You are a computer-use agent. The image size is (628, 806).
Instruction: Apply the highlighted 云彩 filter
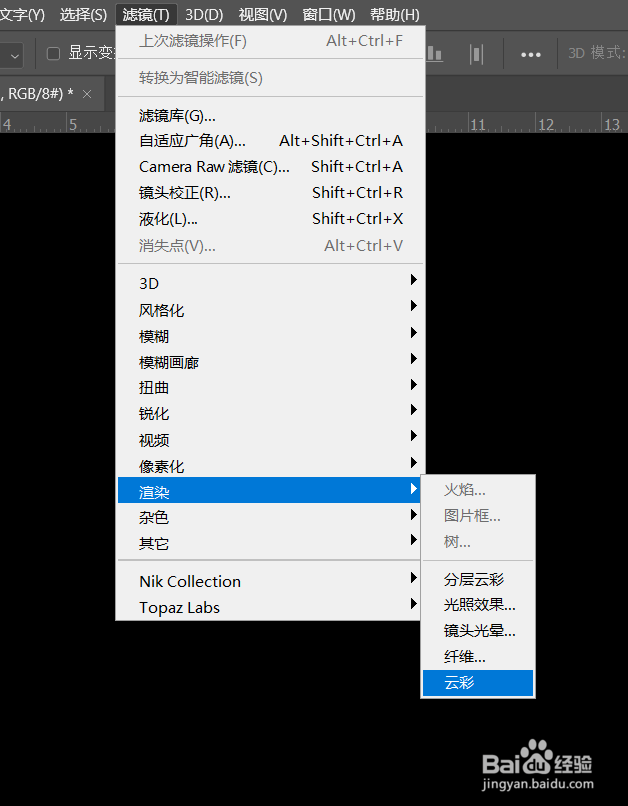coord(478,683)
